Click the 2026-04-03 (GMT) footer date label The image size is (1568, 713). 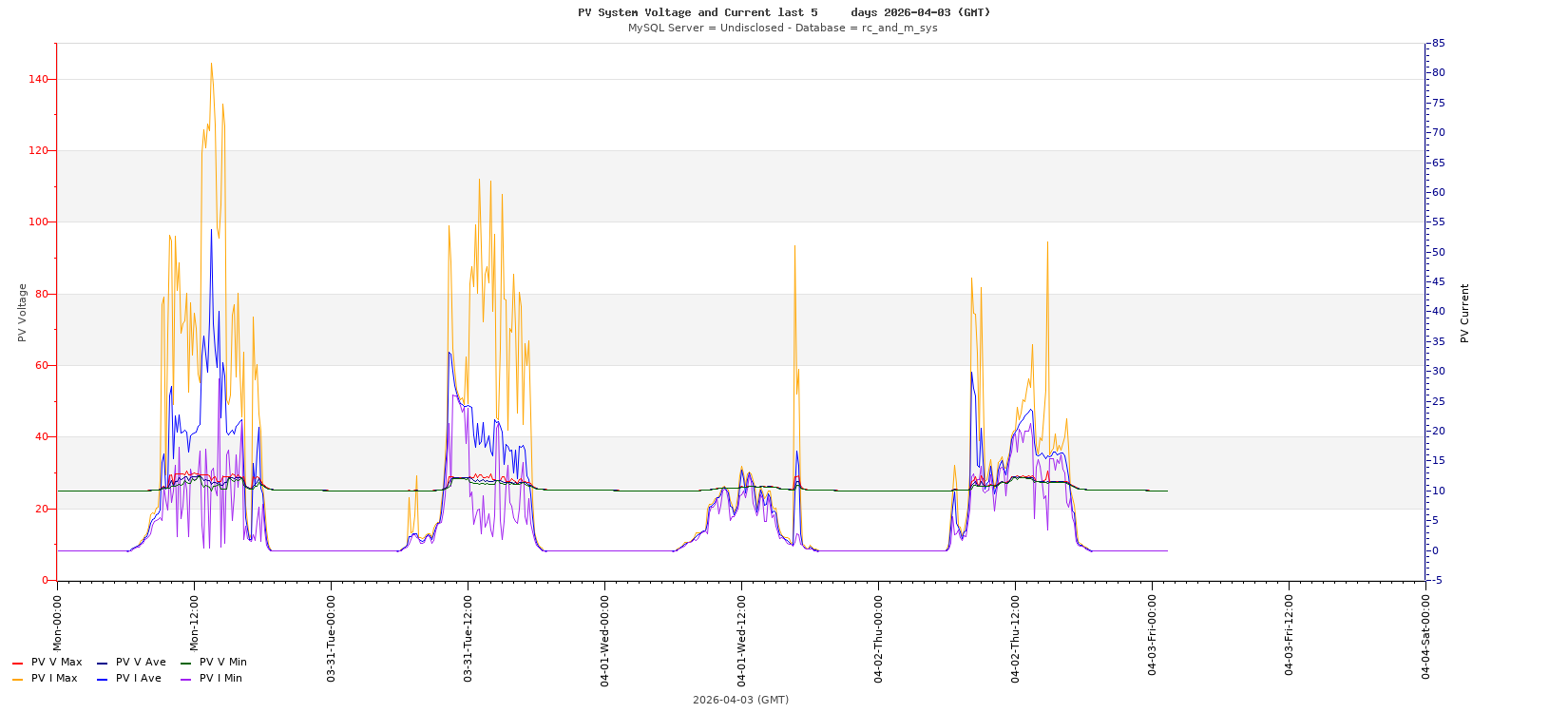point(740,700)
